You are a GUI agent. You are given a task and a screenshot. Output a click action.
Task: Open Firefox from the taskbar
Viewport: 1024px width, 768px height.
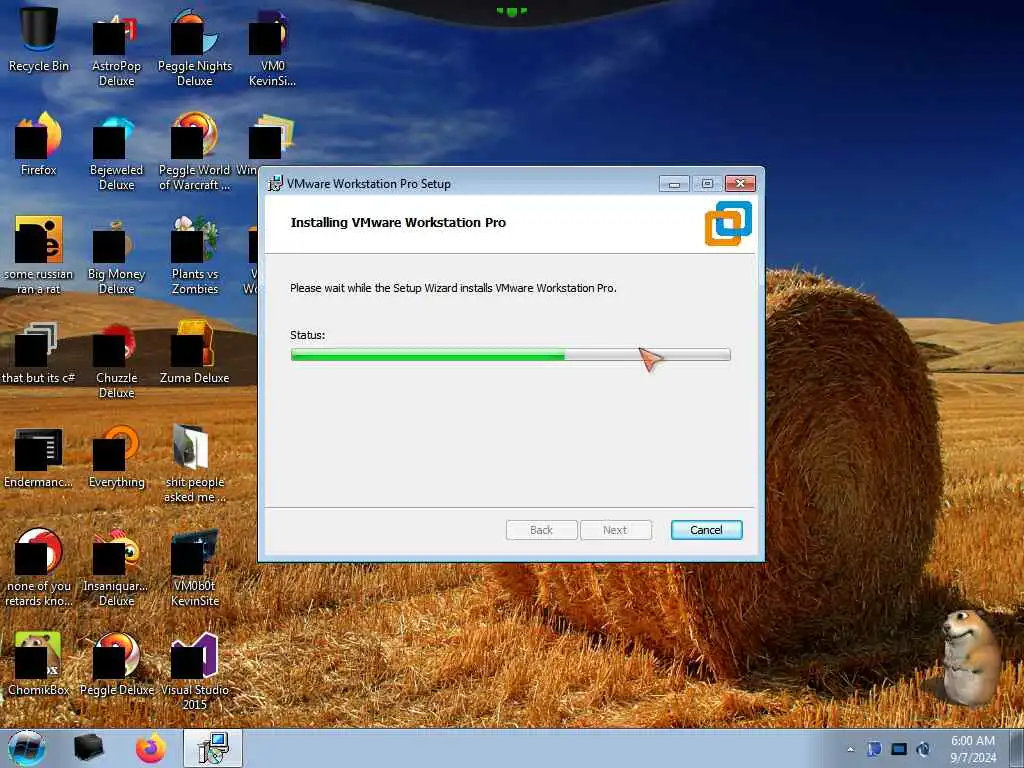tap(151, 748)
